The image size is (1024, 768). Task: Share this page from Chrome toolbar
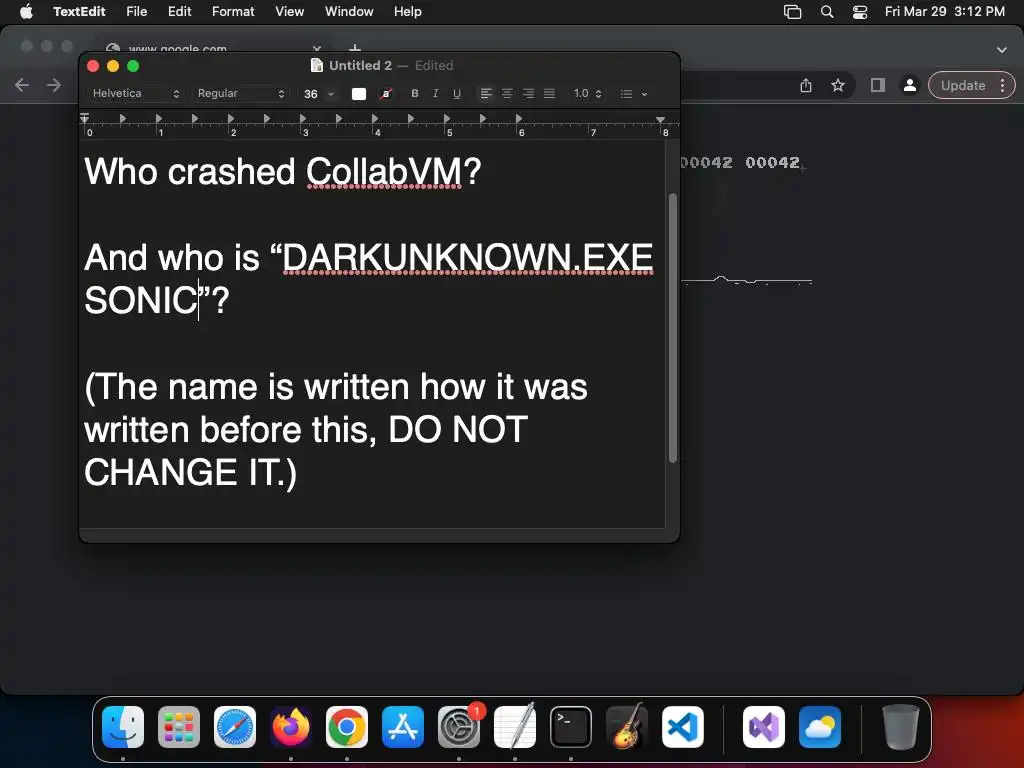tap(806, 86)
